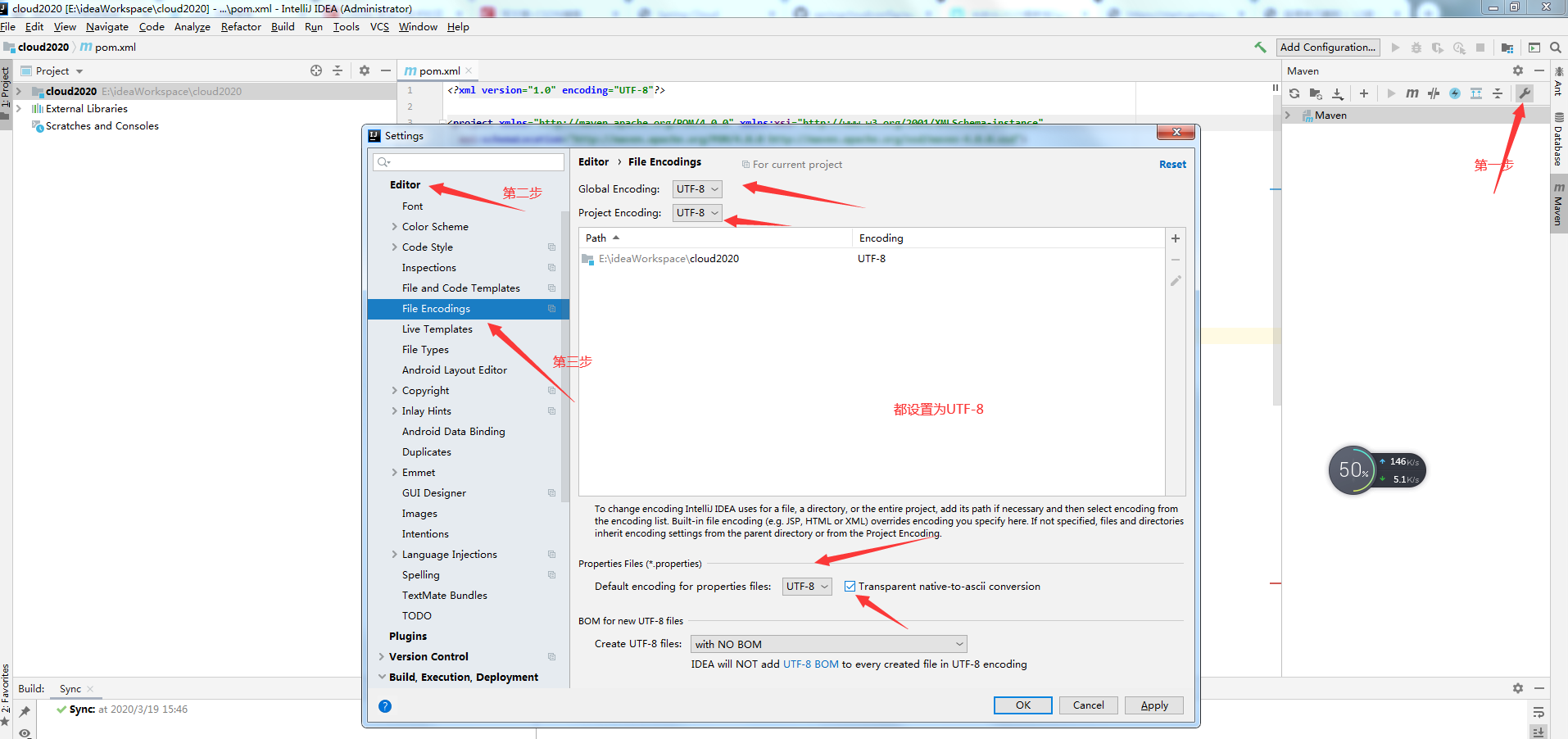Sort table by Path column header

pos(716,238)
